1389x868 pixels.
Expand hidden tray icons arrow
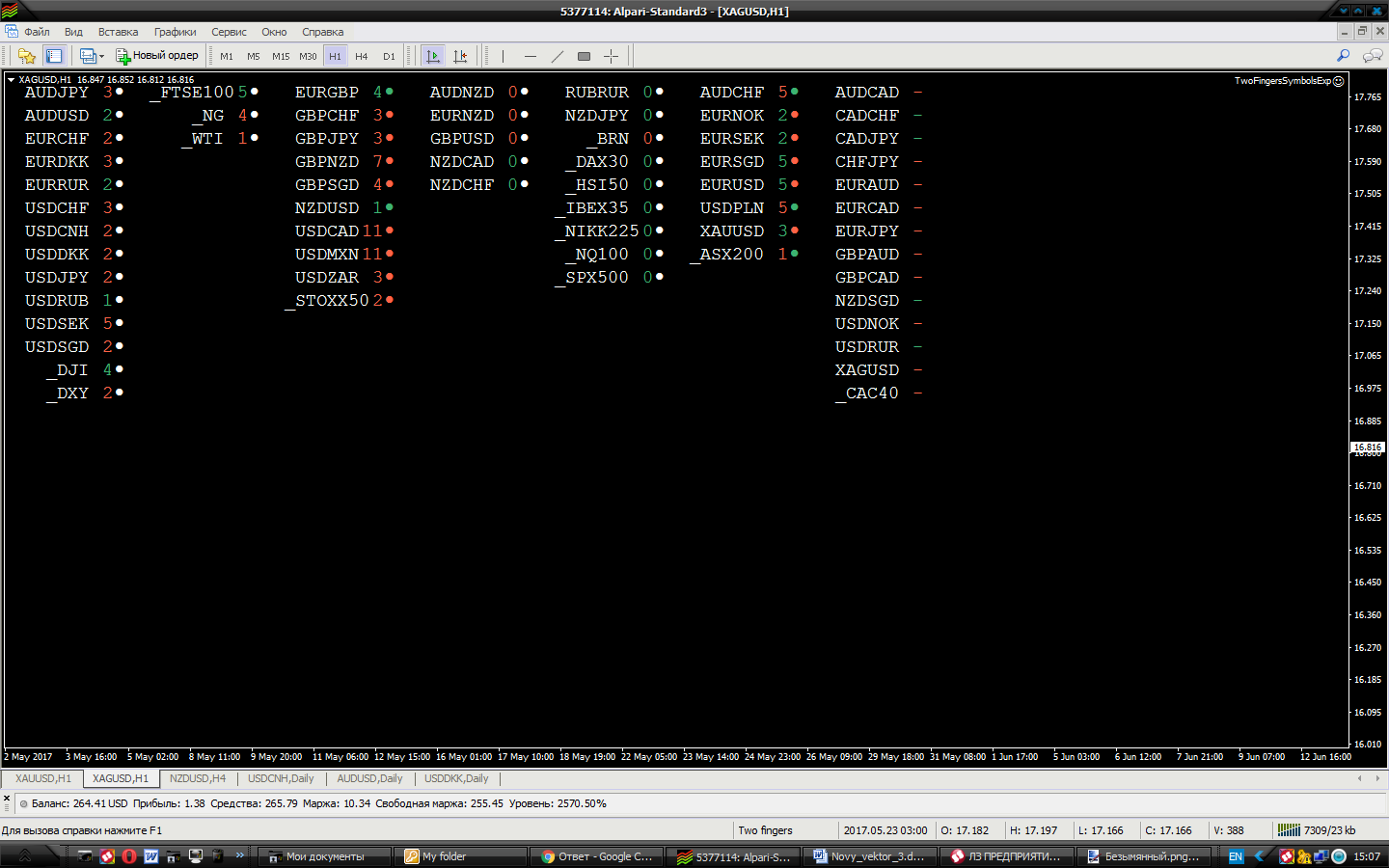(x=1260, y=856)
